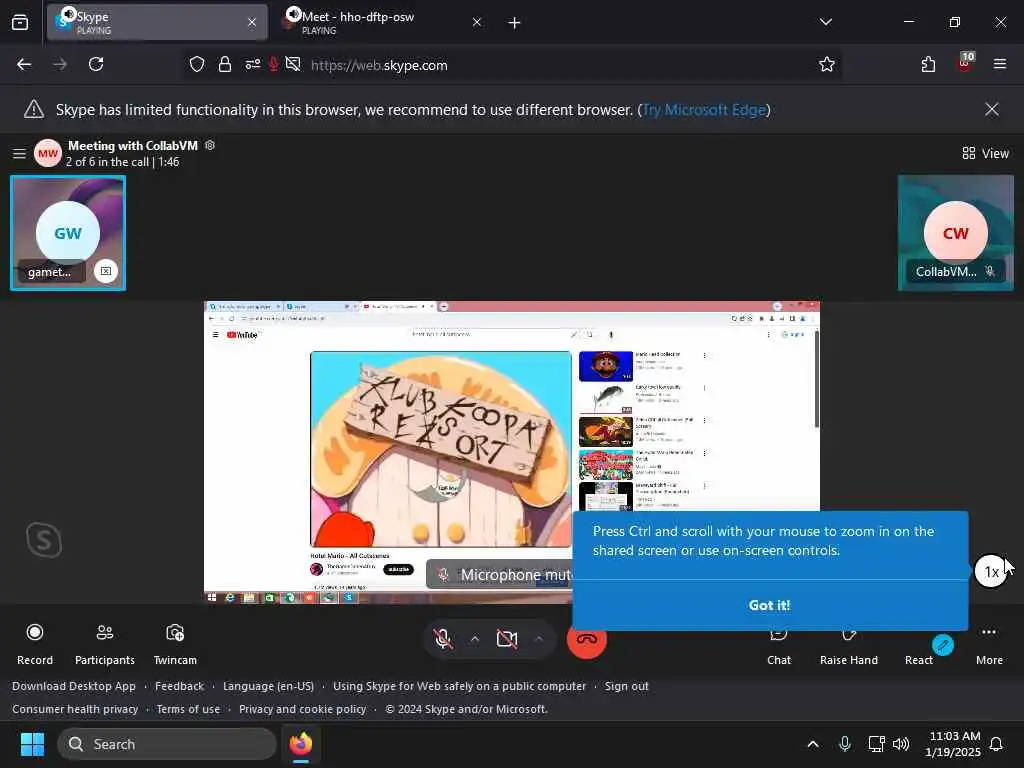The image size is (1024, 768).
Task: Open Using Skype for Web safely link
Action: [459, 686]
